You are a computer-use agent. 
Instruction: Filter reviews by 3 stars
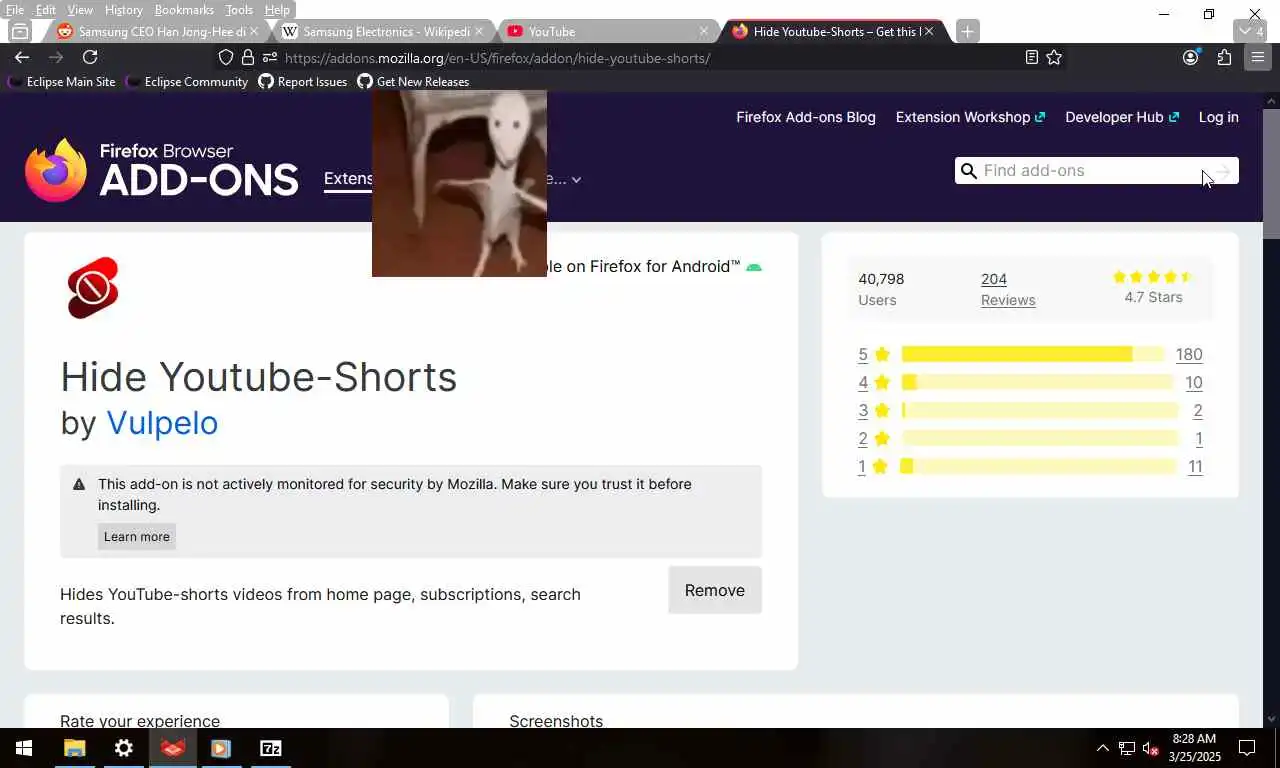[873, 410]
